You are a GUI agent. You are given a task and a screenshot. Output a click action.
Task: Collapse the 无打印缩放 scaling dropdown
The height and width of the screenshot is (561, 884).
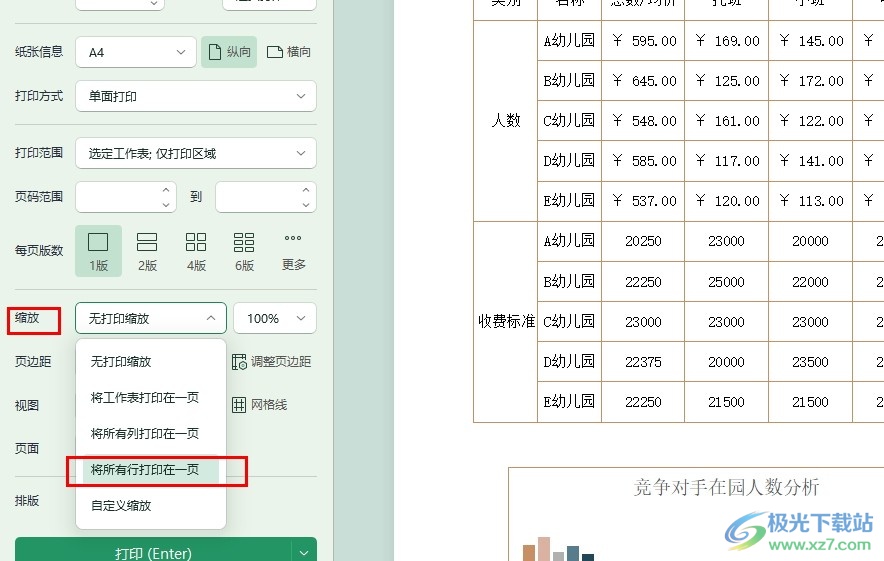coord(151,318)
